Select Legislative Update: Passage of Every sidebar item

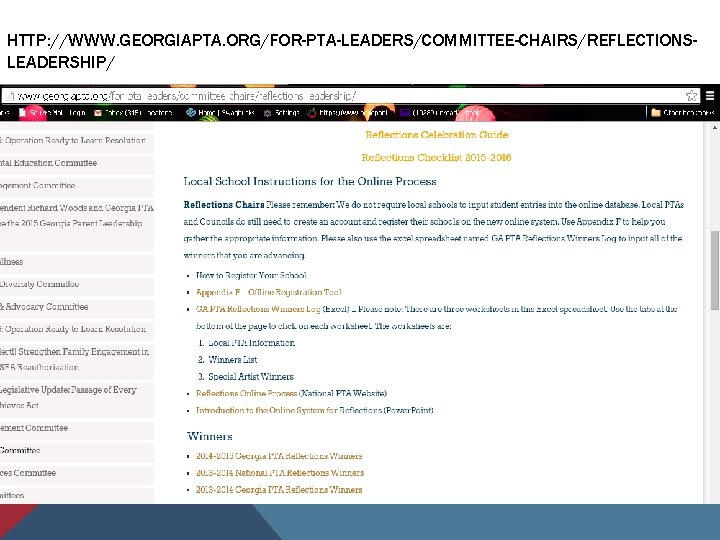[x=76, y=398]
